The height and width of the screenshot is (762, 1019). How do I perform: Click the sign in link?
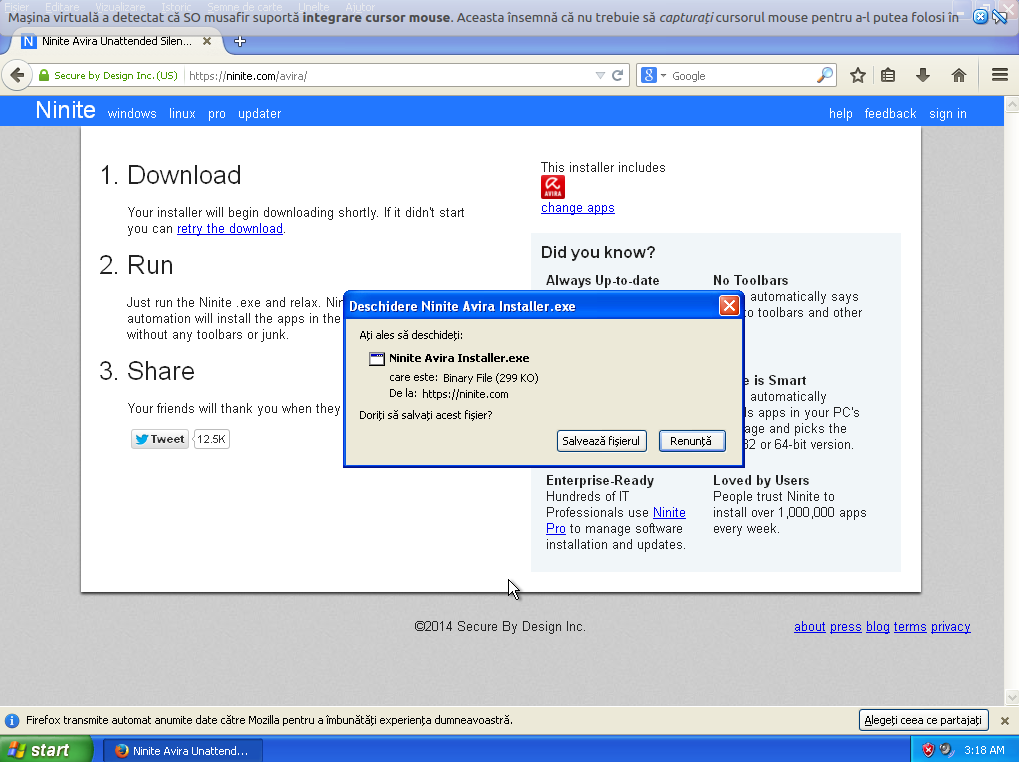[x=948, y=114]
